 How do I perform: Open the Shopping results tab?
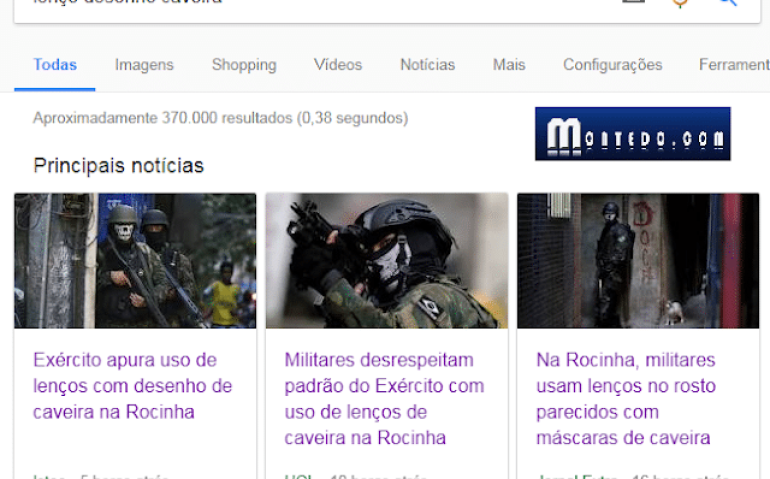point(244,65)
